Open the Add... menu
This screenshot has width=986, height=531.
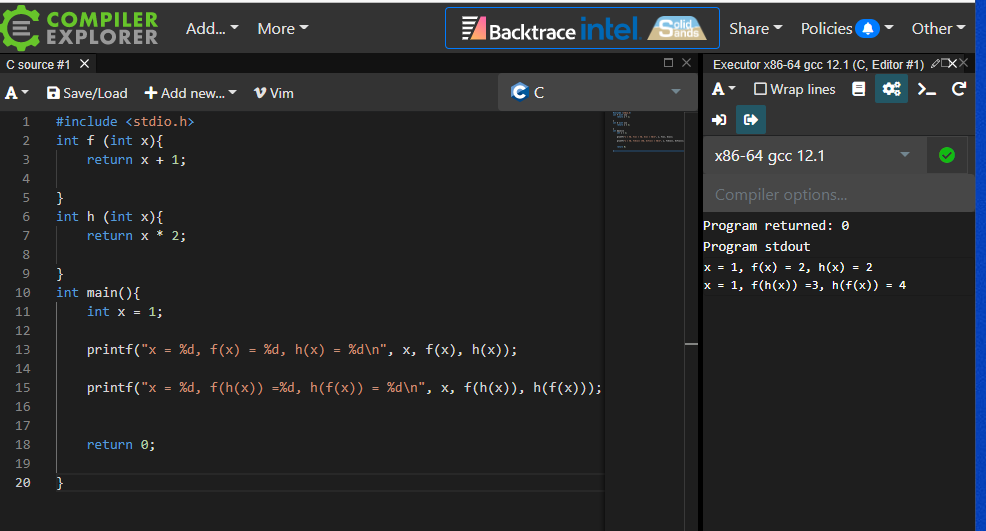[x=212, y=28]
